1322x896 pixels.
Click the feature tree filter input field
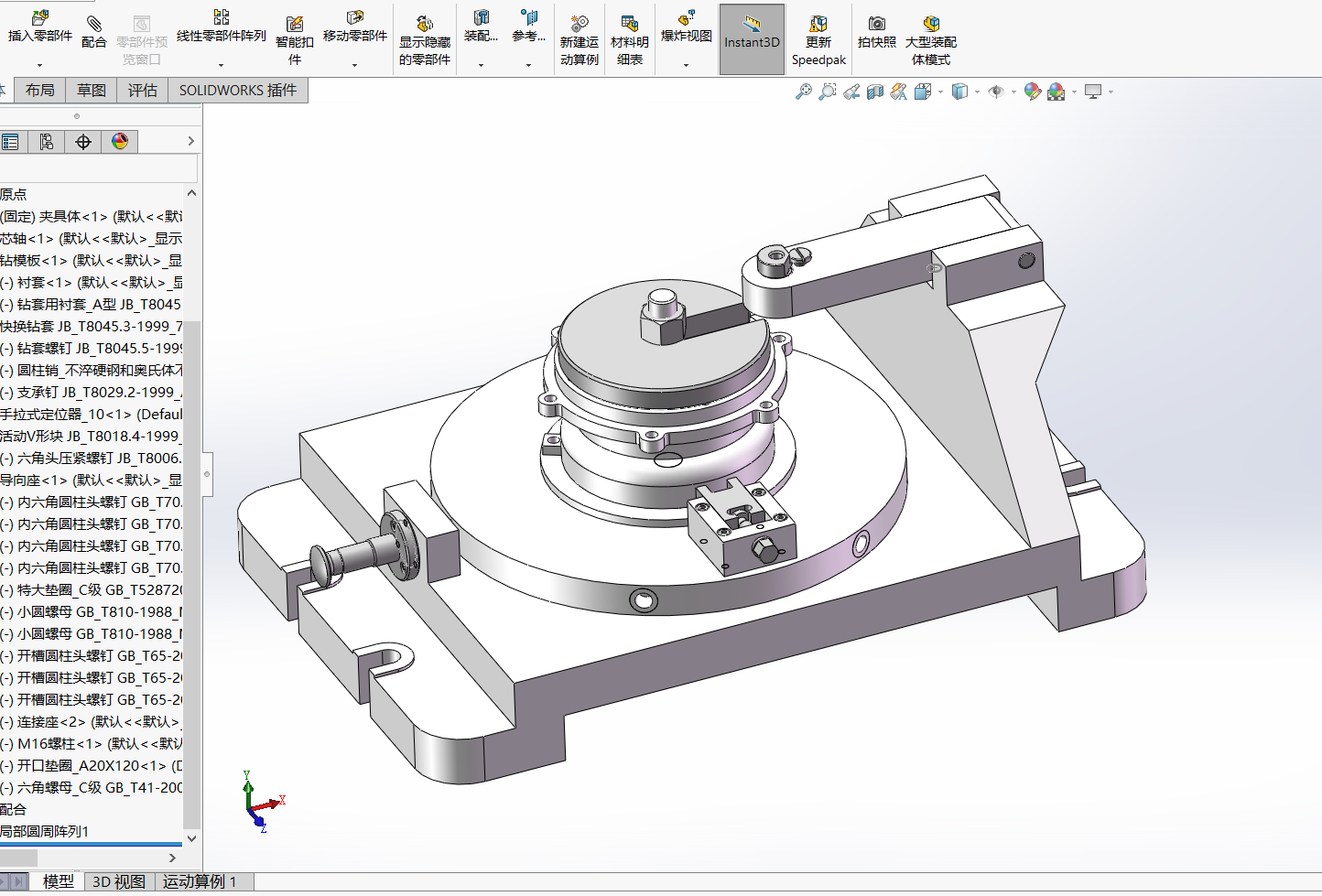click(98, 168)
